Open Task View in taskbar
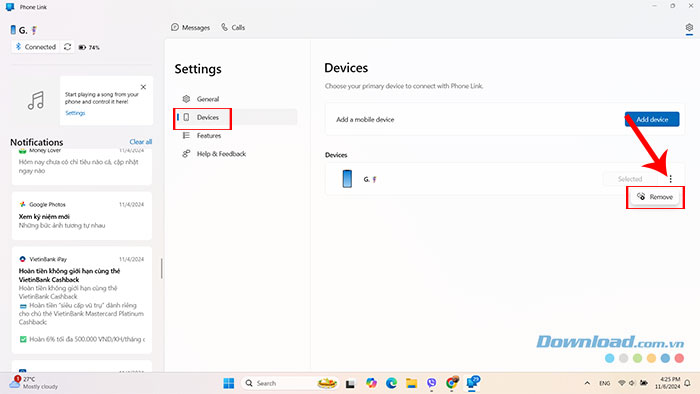The height and width of the screenshot is (394, 700). [350, 383]
